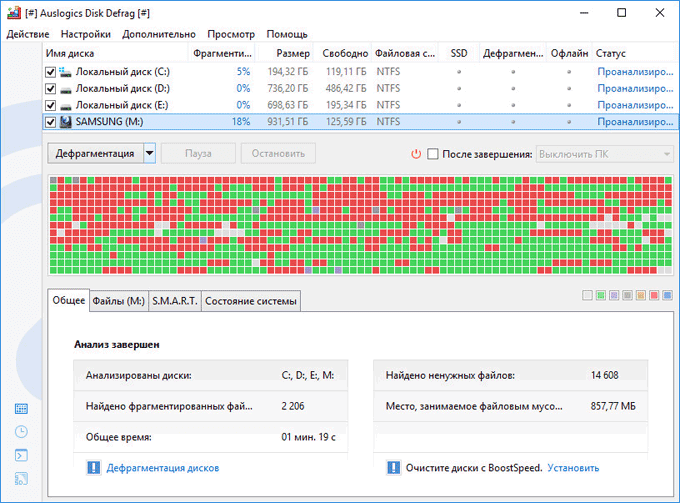Viewport: 680px width, 503px height.
Task: Click the Local Disk (C:) system drive icon
Action: (x=65, y=72)
